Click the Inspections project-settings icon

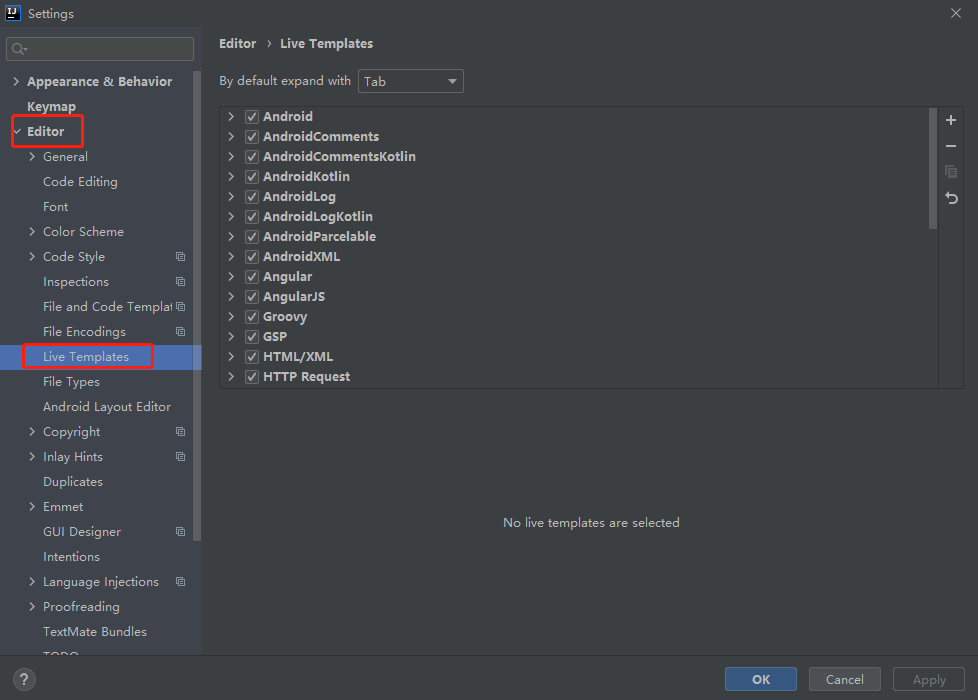coord(180,282)
